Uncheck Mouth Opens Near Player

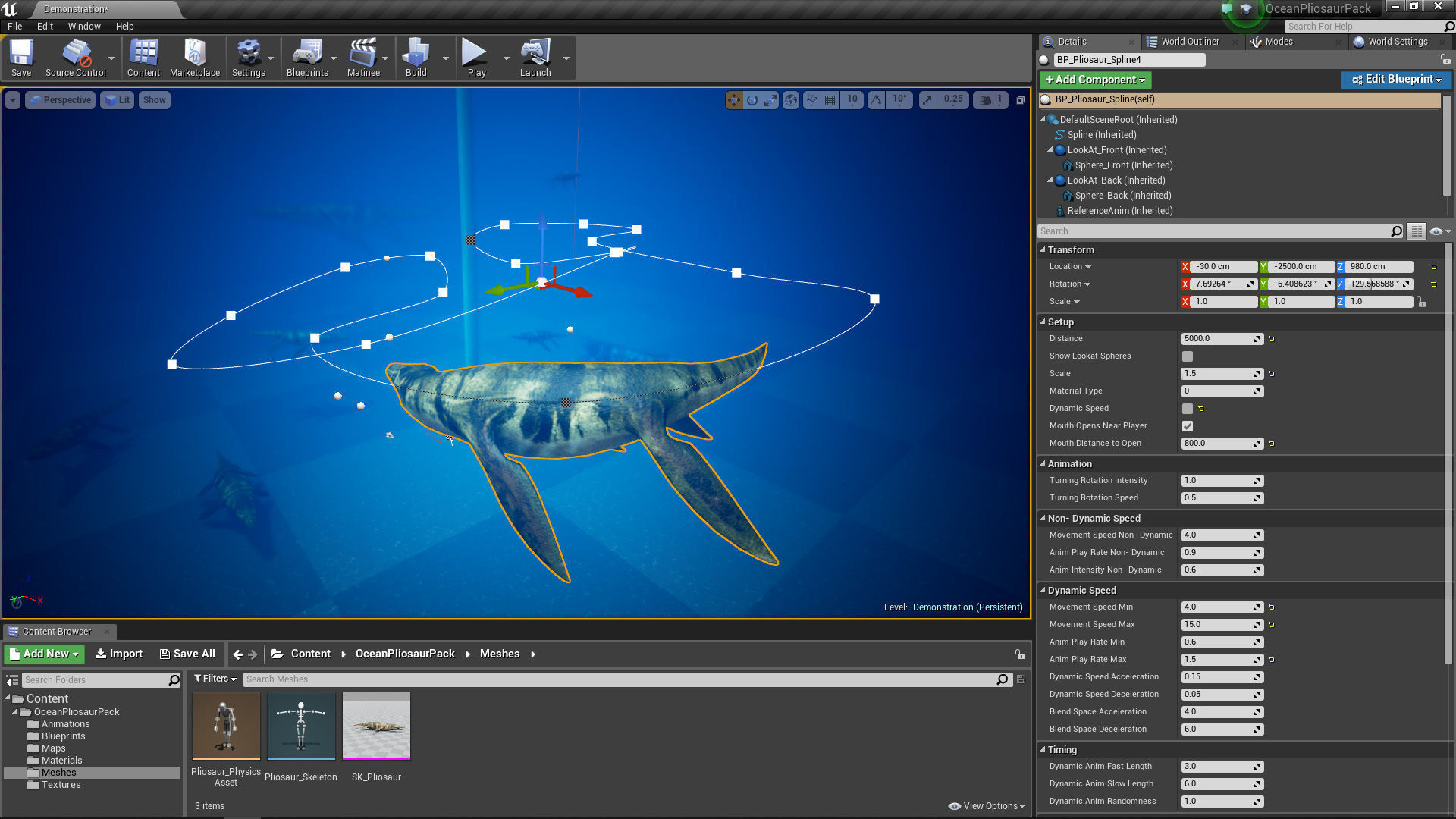tap(1188, 426)
